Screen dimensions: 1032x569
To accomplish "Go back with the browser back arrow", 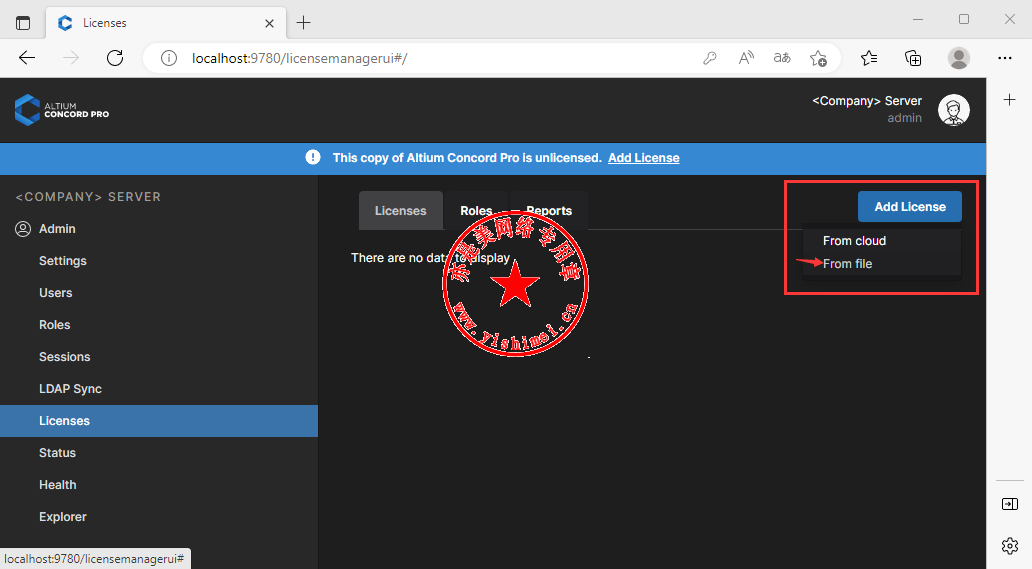I will click(x=27, y=58).
